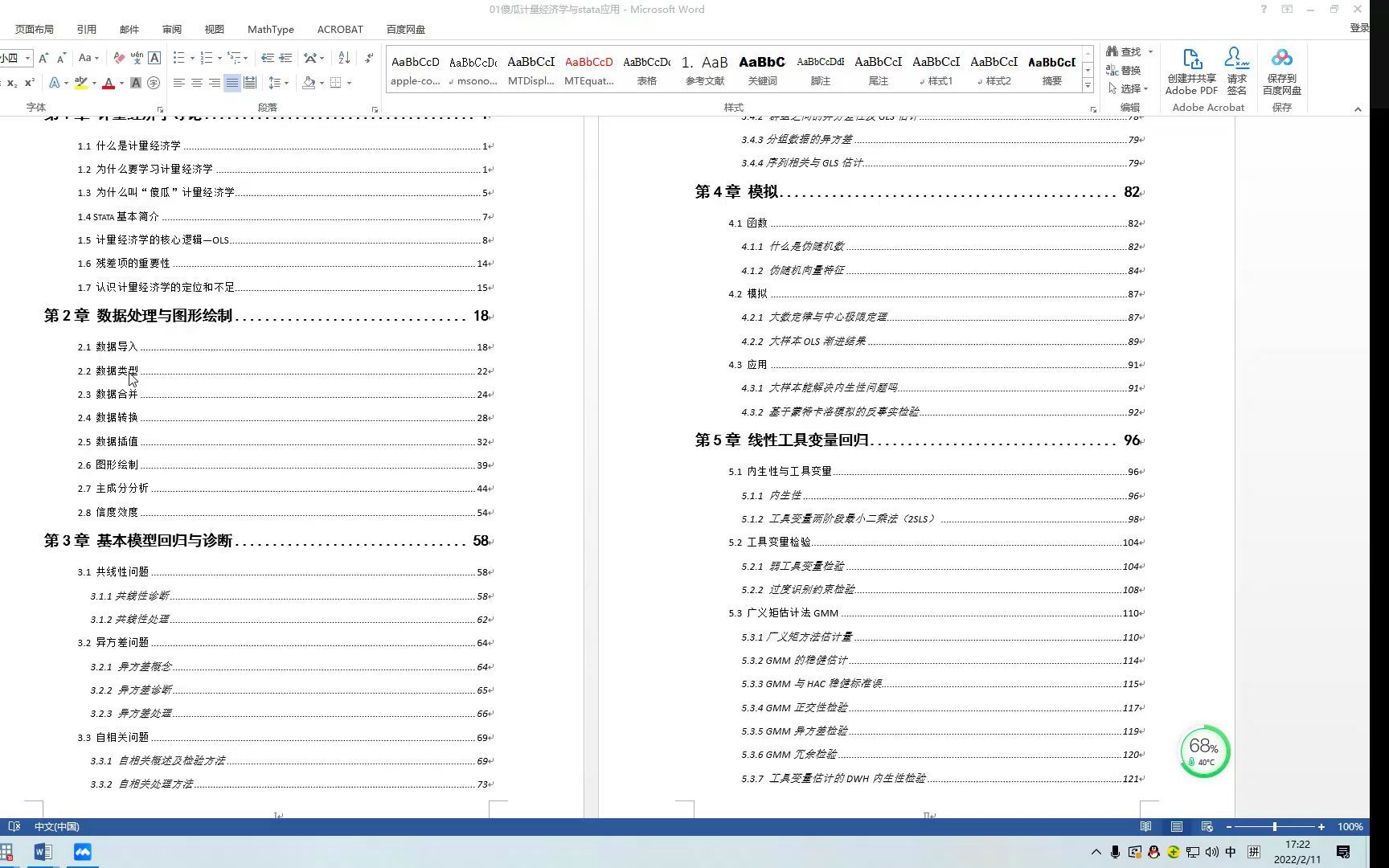The width and height of the screenshot is (1389, 868).
Task: Increase the paragraph indent
Action: [x=285, y=58]
